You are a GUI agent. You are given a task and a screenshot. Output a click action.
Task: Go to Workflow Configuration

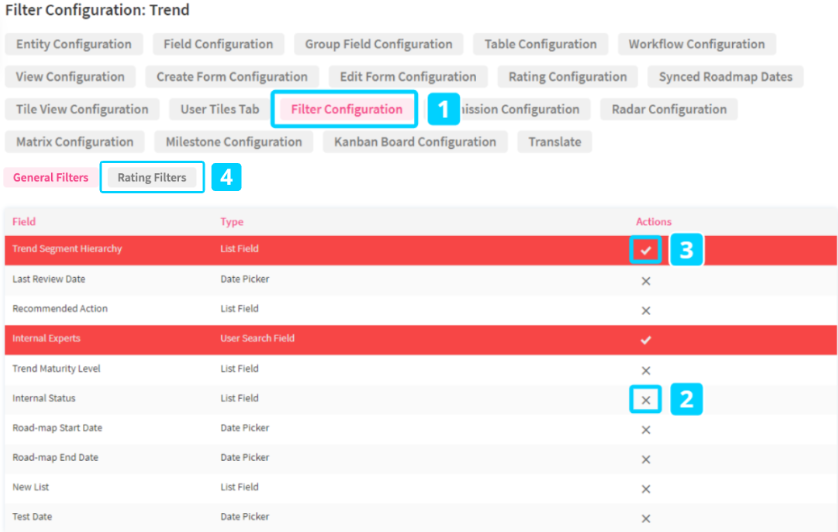697,44
